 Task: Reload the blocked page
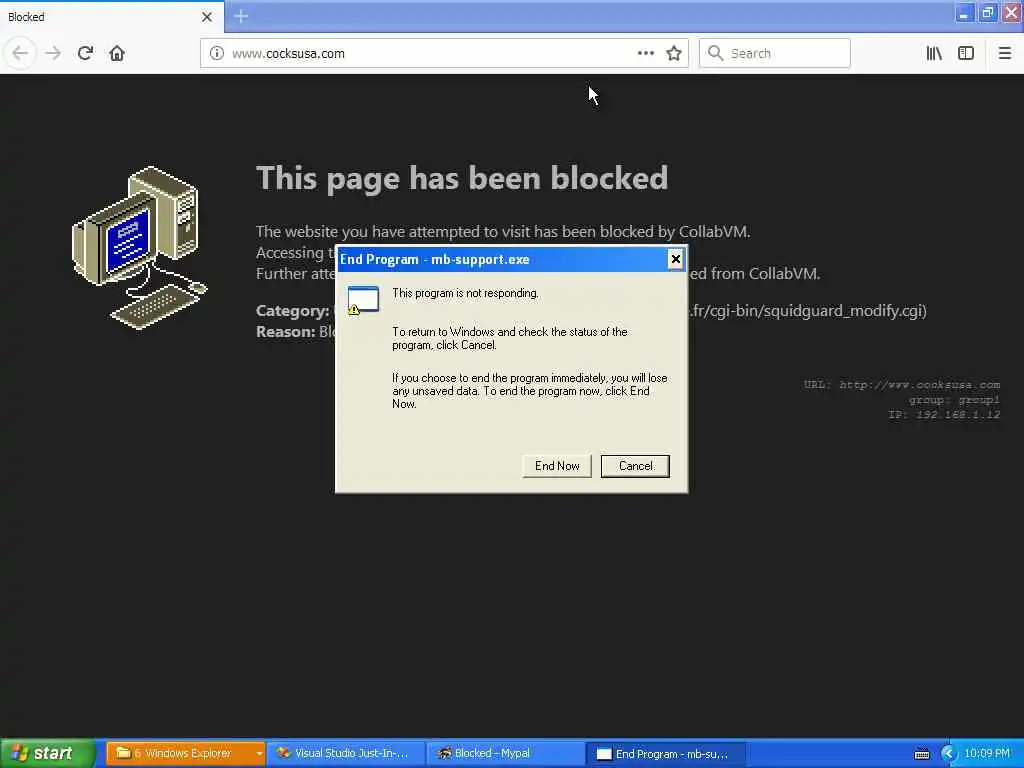coord(85,53)
